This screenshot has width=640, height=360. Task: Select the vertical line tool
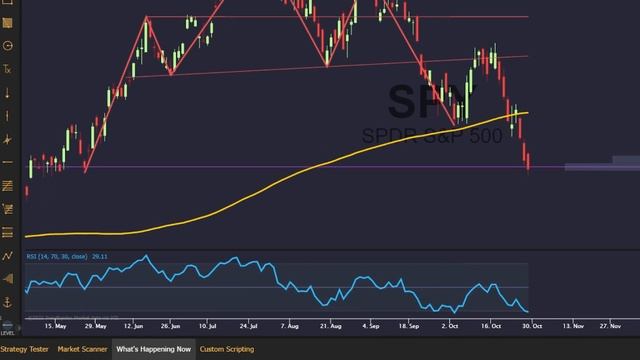pos(7,116)
